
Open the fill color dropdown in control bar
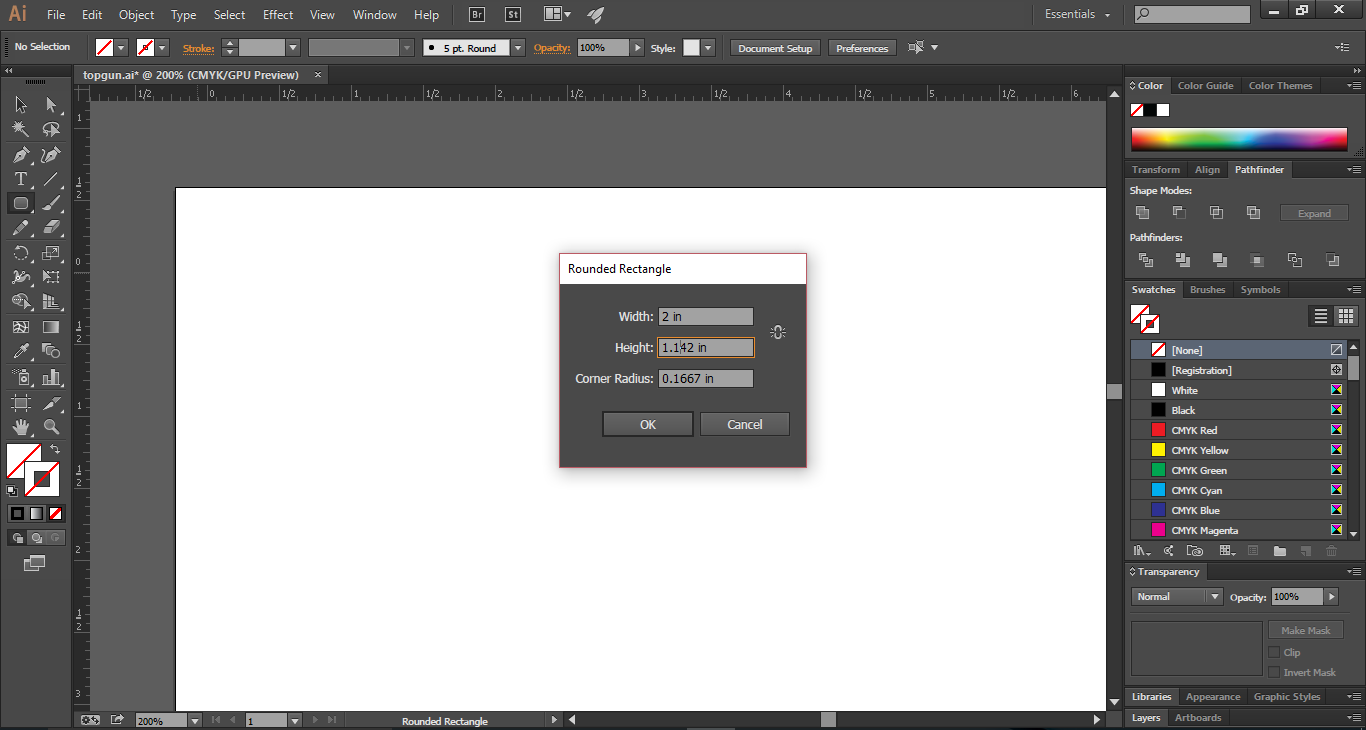click(122, 47)
